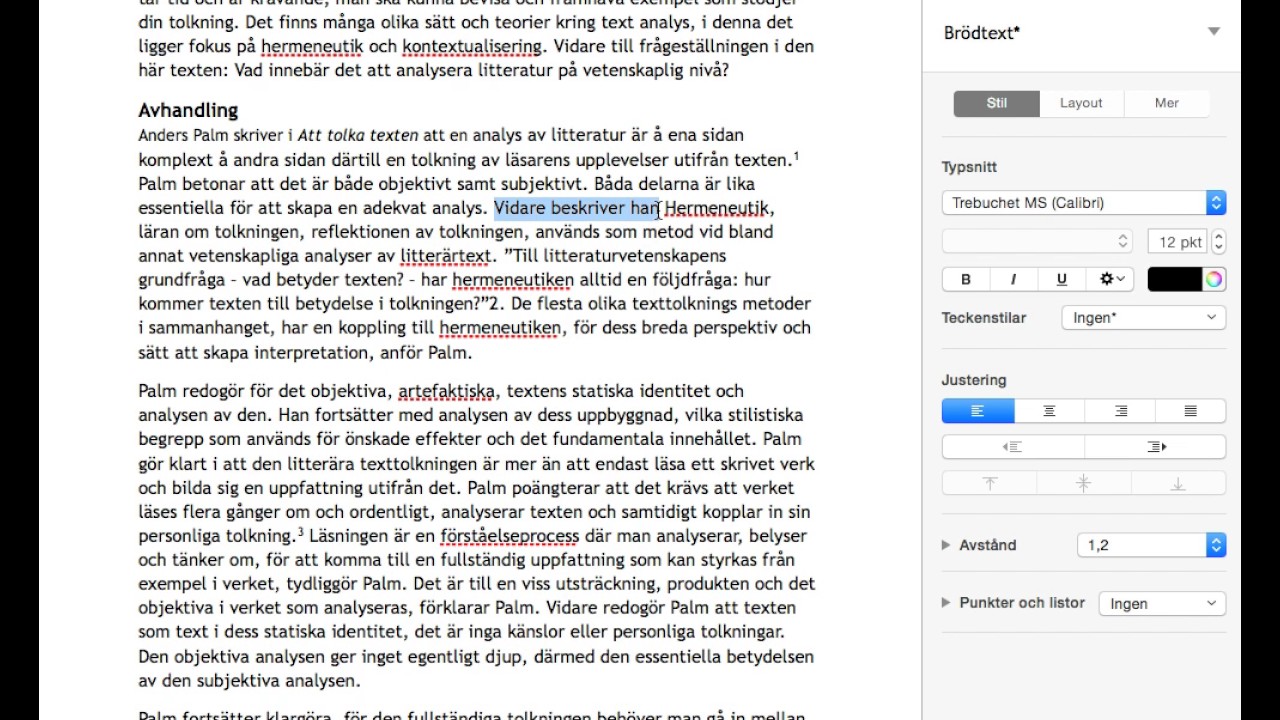Click the Avhandling heading in the document
This screenshot has width=1280, height=720.
click(188, 110)
